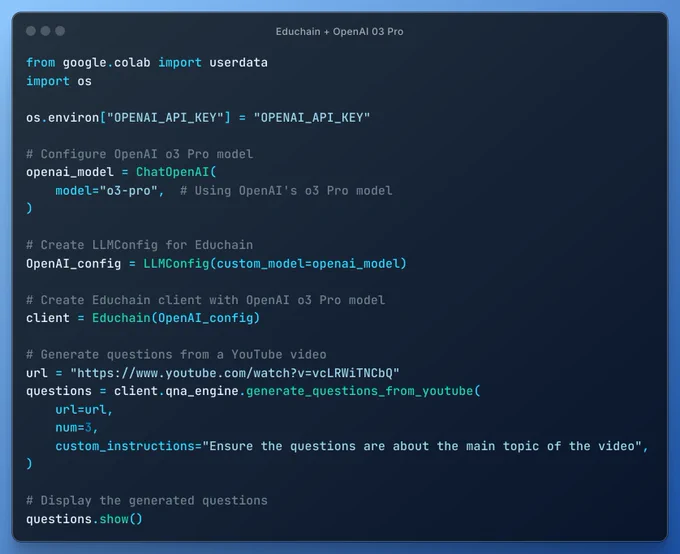Click the comment '# Create LLMConfig for Educhain'

coord(140,245)
